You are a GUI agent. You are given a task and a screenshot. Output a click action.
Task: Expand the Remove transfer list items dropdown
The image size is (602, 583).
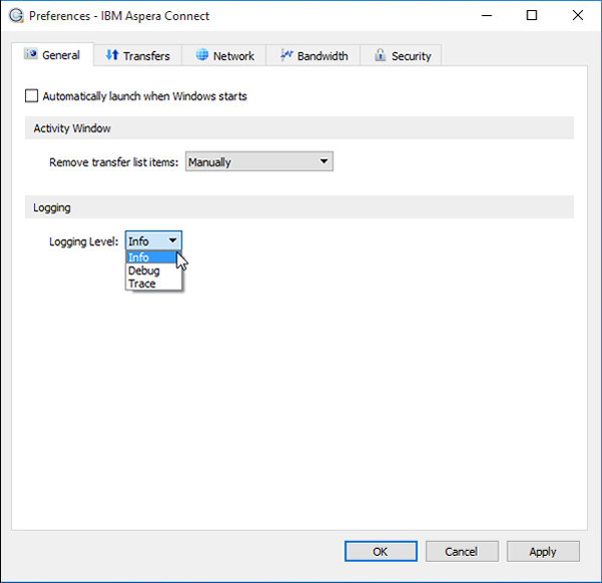coord(259,162)
